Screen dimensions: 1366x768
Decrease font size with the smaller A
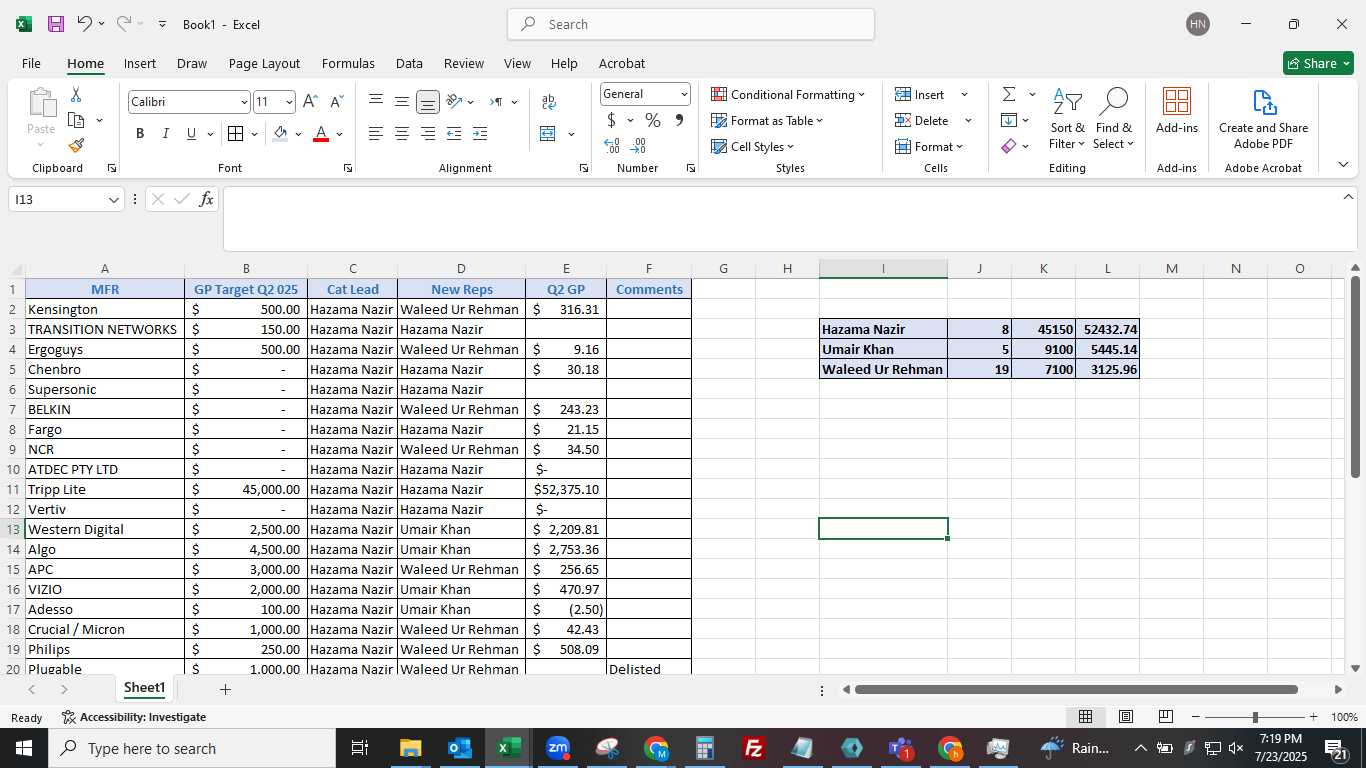pyautogui.click(x=336, y=102)
